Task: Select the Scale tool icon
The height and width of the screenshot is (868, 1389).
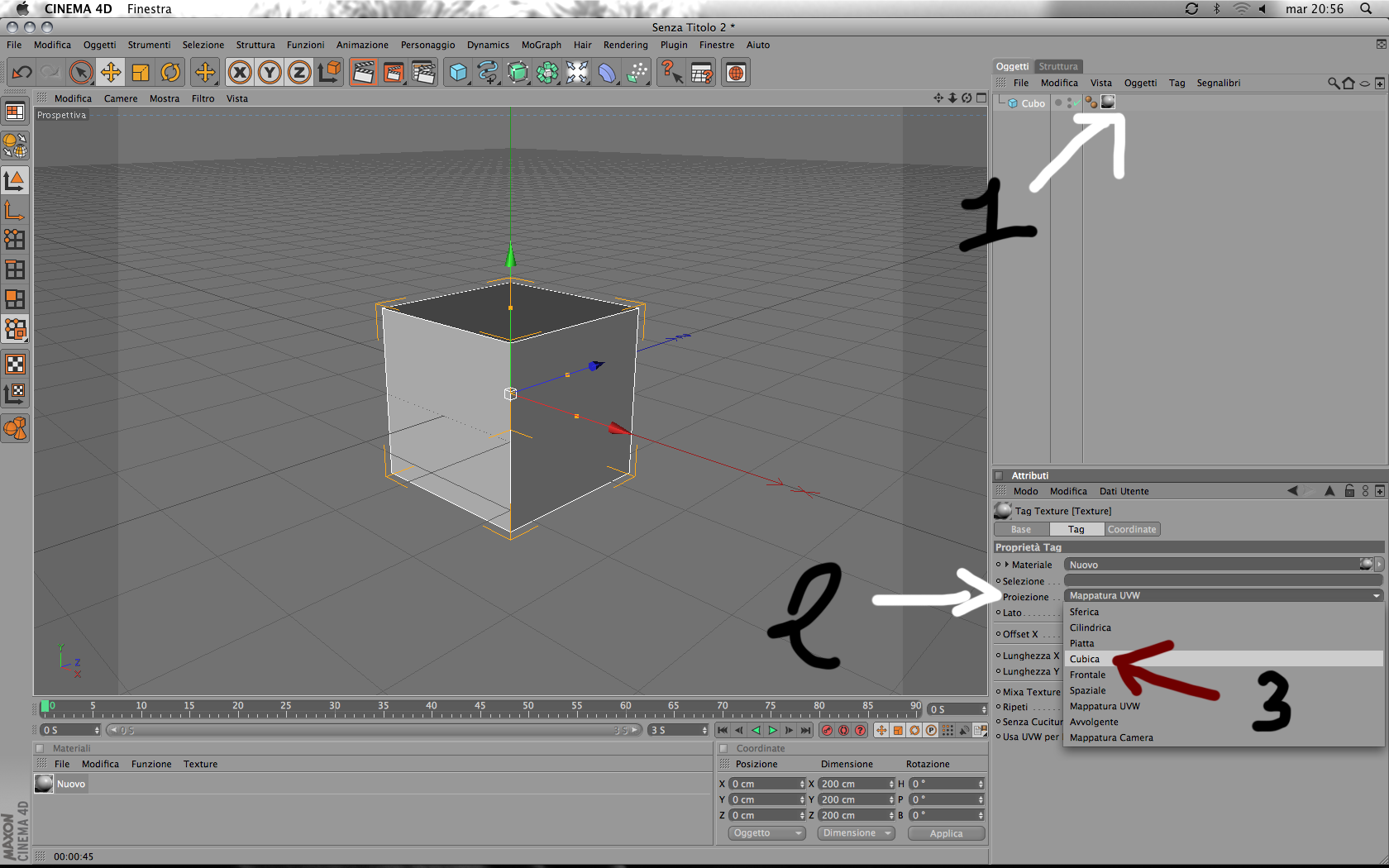Action: pyautogui.click(x=141, y=73)
